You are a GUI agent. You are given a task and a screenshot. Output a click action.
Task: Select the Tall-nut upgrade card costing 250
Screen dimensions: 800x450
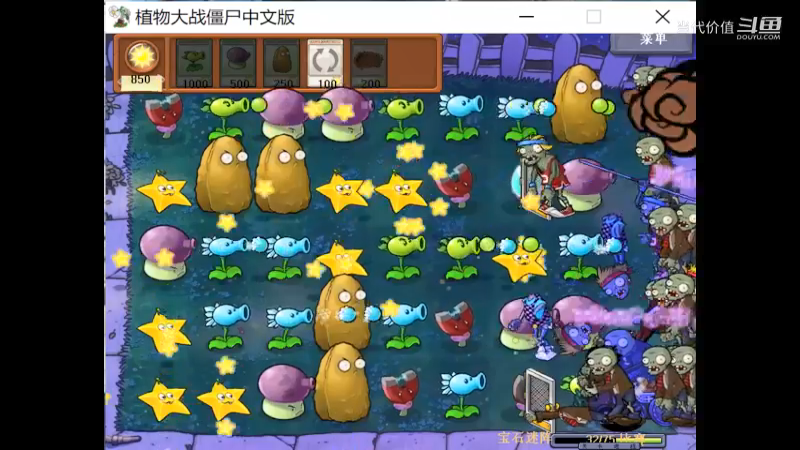pyautogui.click(x=282, y=63)
